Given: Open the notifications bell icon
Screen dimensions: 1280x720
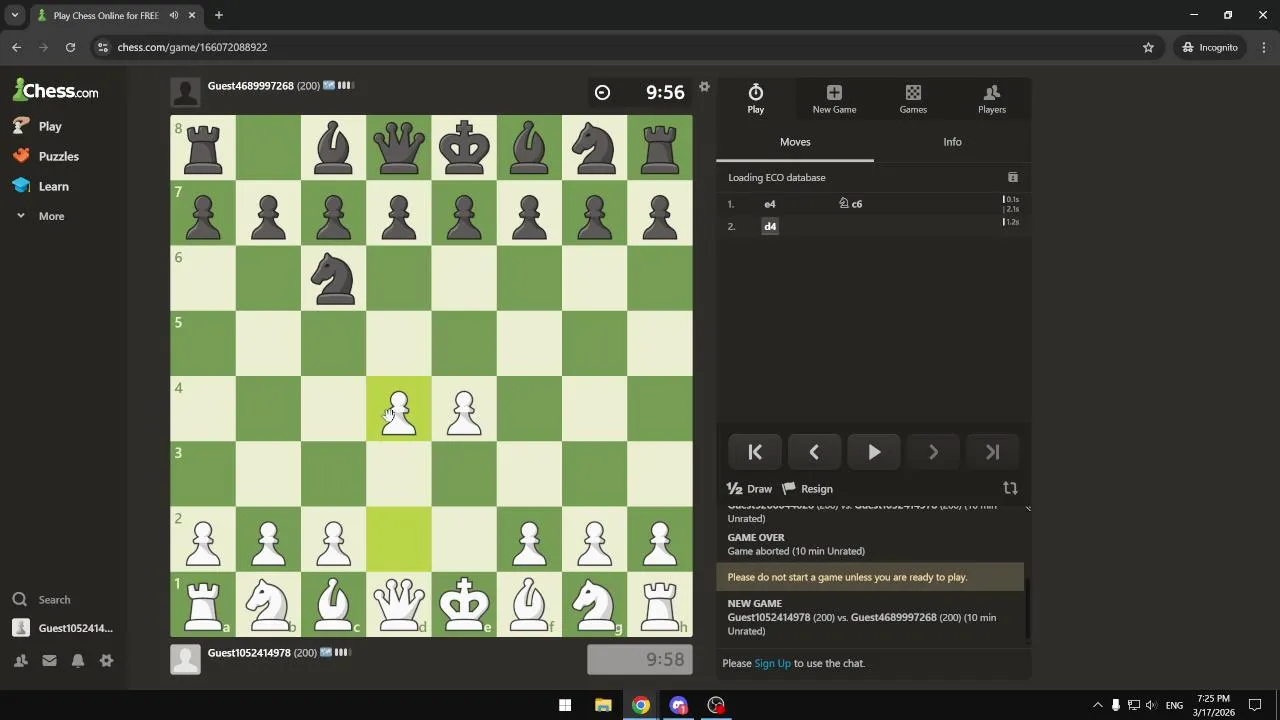Looking at the screenshot, I should click(x=77, y=660).
